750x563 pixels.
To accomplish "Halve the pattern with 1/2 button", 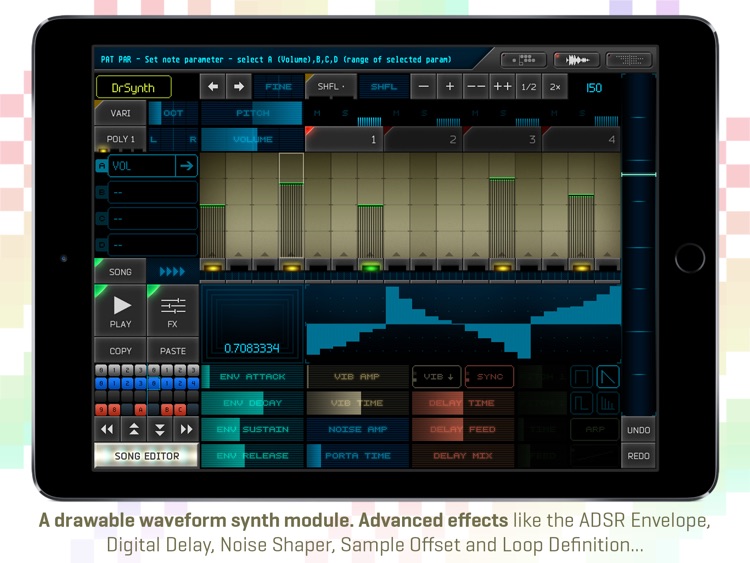I will pos(529,87).
